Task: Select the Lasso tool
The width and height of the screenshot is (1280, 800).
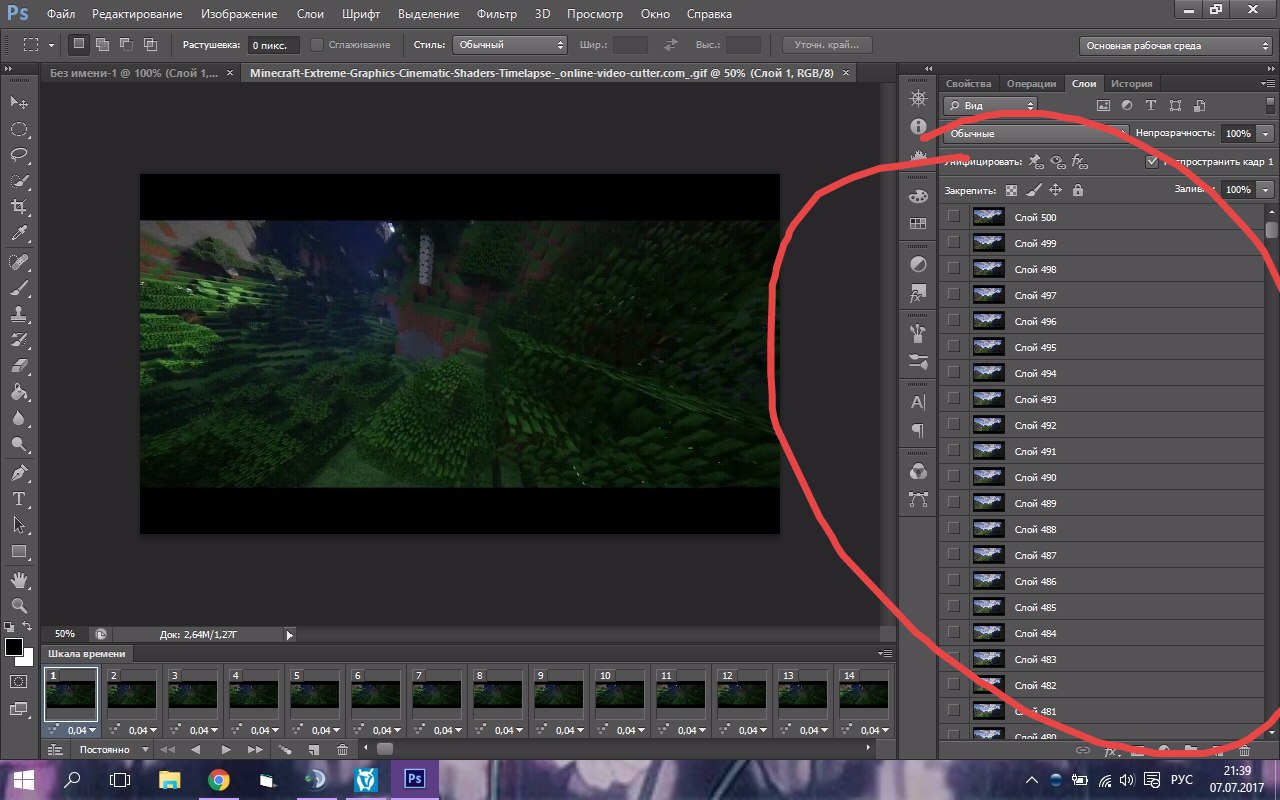Action: (x=19, y=155)
